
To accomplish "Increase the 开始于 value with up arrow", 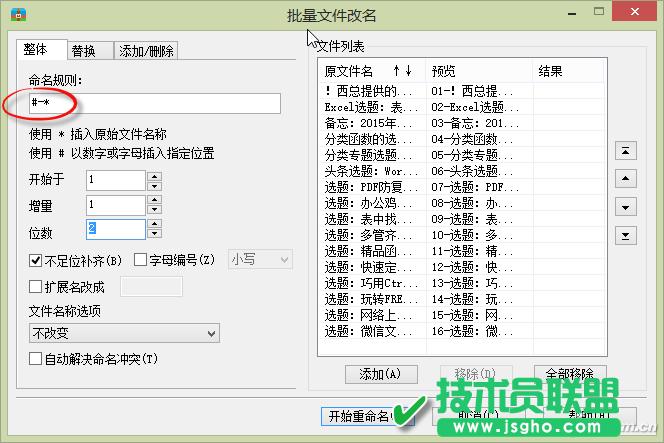I will (x=154, y=175).
